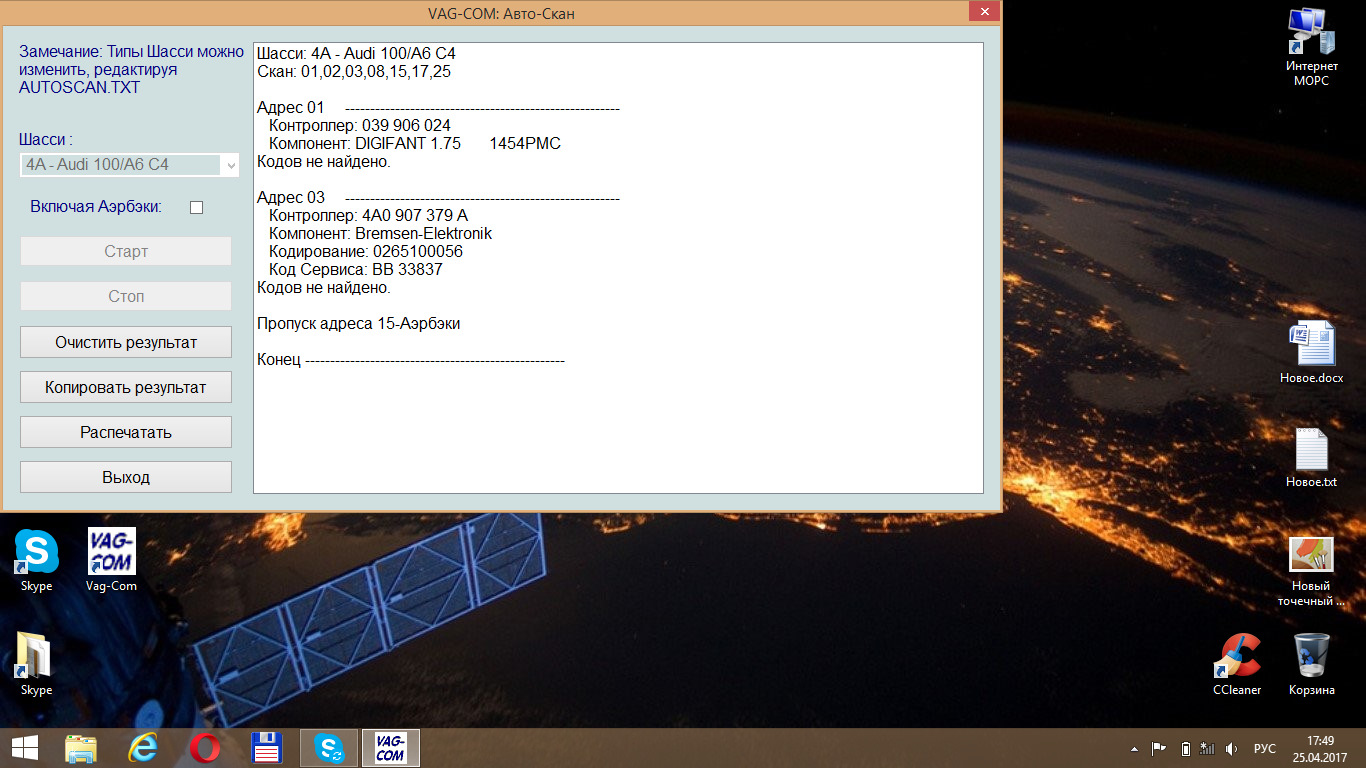Open the Vag-Com desktop shortcut
Screen dimensions: 1366x768
tap(111, 560)
